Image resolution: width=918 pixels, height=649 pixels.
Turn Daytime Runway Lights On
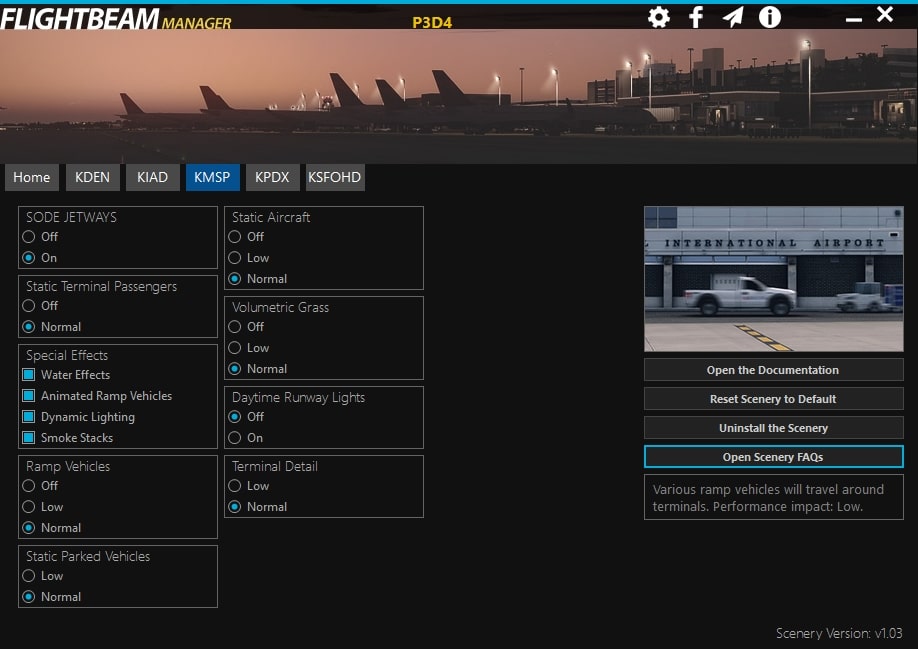[x=235, y=438]
